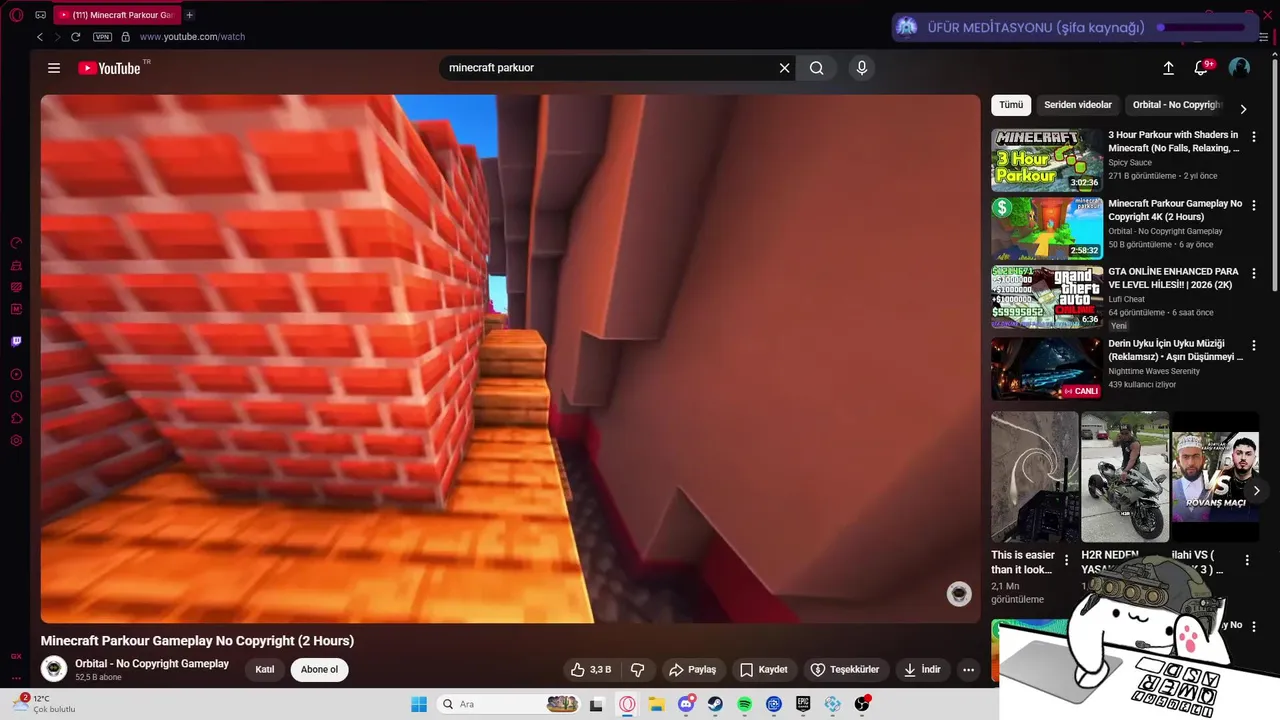Open the H2R motorcycle Short thumbnail

click(1125, 477)
